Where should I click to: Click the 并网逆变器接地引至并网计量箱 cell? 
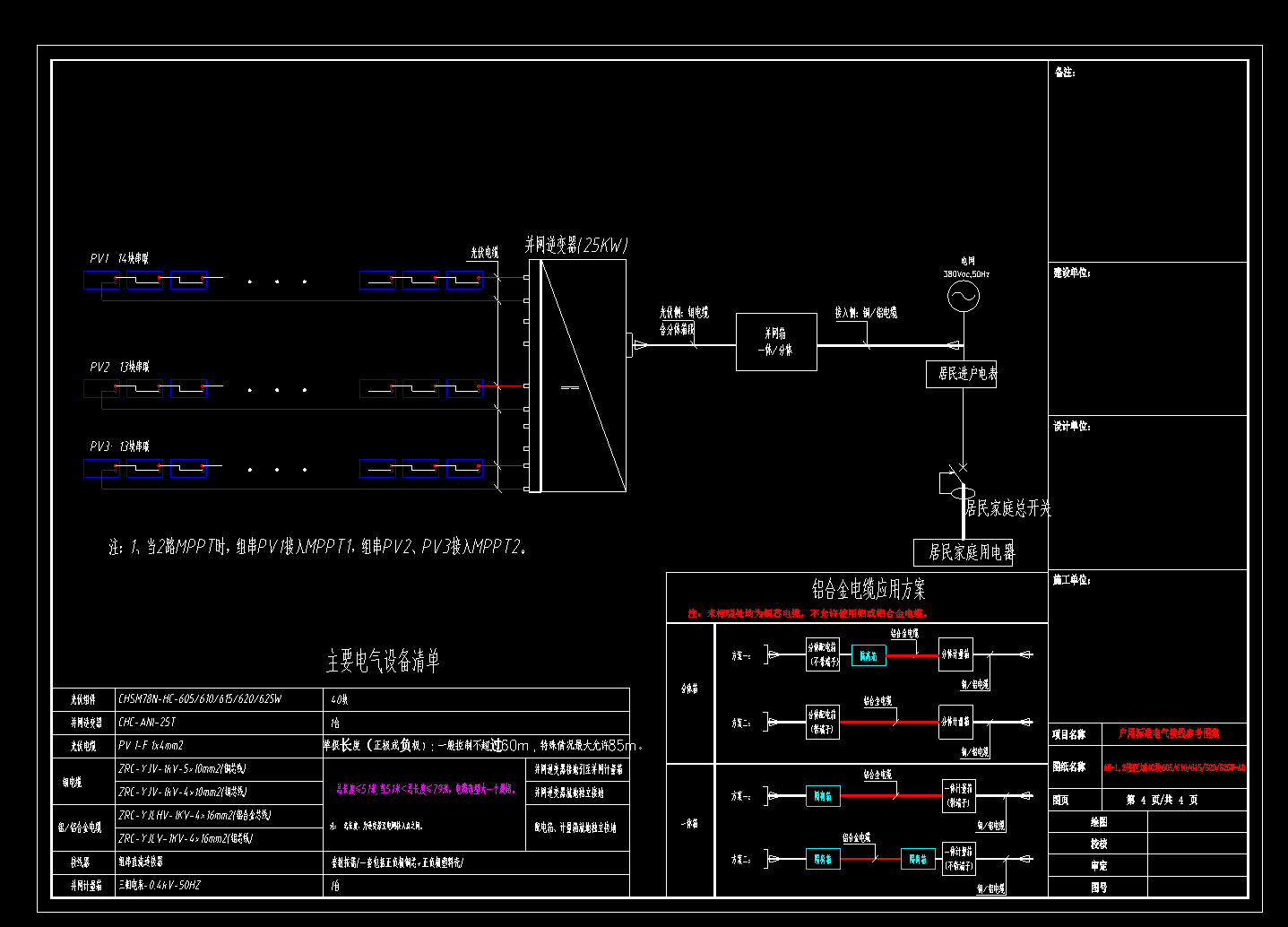point(577,769)
